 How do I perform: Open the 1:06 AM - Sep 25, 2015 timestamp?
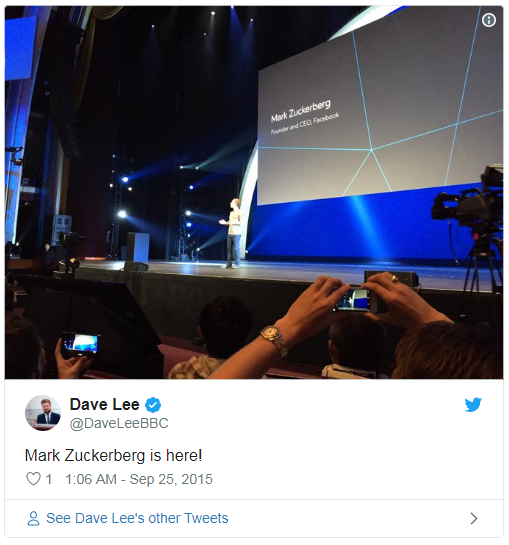point(139,479)
